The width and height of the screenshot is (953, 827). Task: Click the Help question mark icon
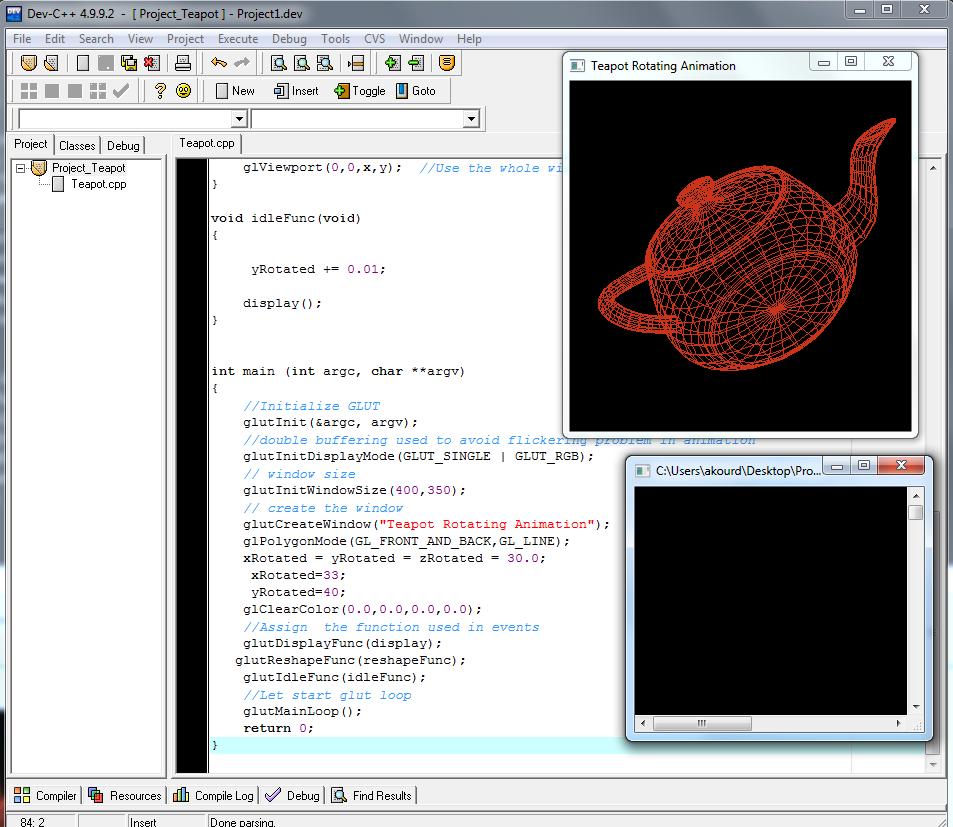coord(160,91)
